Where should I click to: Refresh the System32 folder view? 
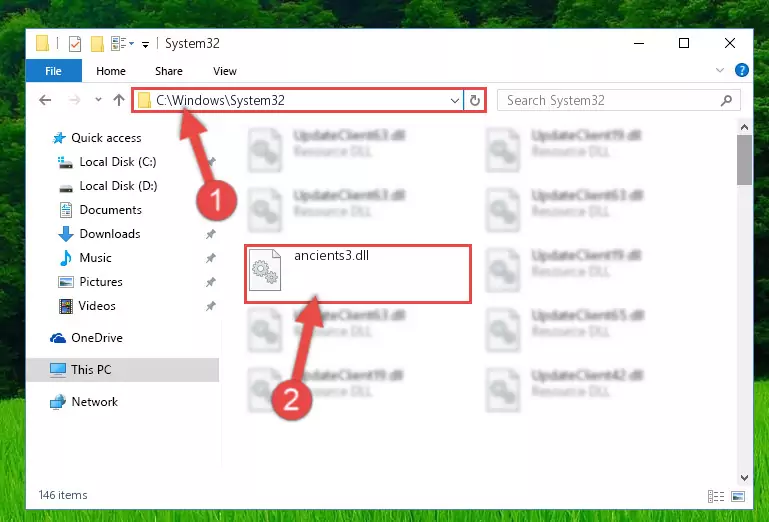474,101
